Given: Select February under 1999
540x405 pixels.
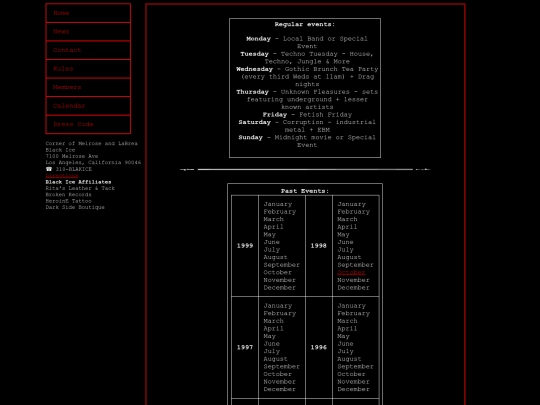Looking at the screenshot, I should click(x=280, y=212).
